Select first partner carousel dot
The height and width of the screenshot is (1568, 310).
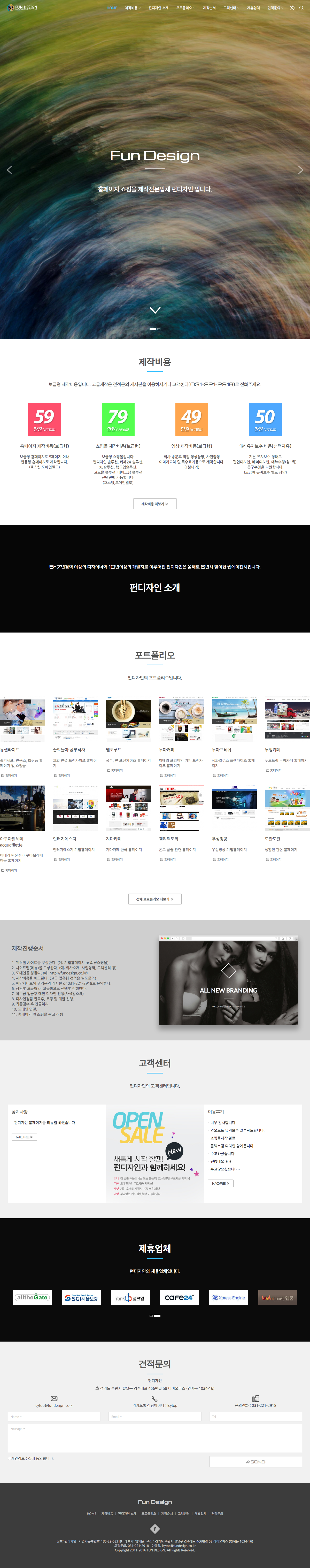151,1315
